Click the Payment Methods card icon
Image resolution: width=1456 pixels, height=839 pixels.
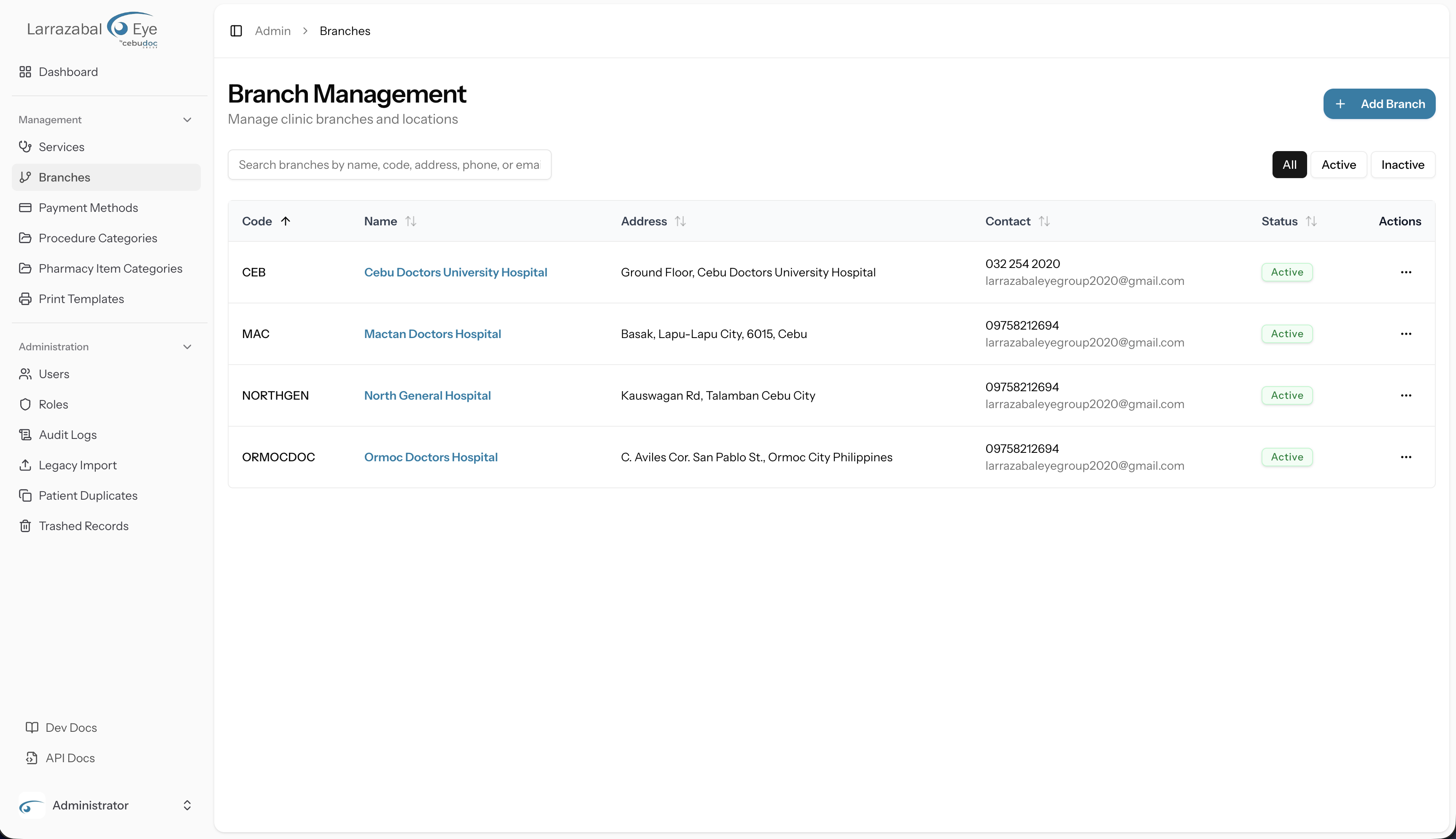[25, 208]
